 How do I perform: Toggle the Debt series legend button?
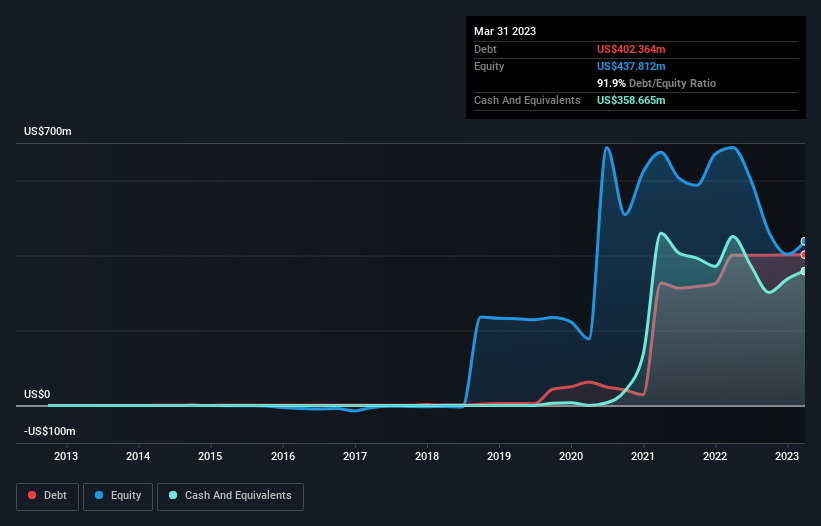pyautogui.click(x=47, y=496)
